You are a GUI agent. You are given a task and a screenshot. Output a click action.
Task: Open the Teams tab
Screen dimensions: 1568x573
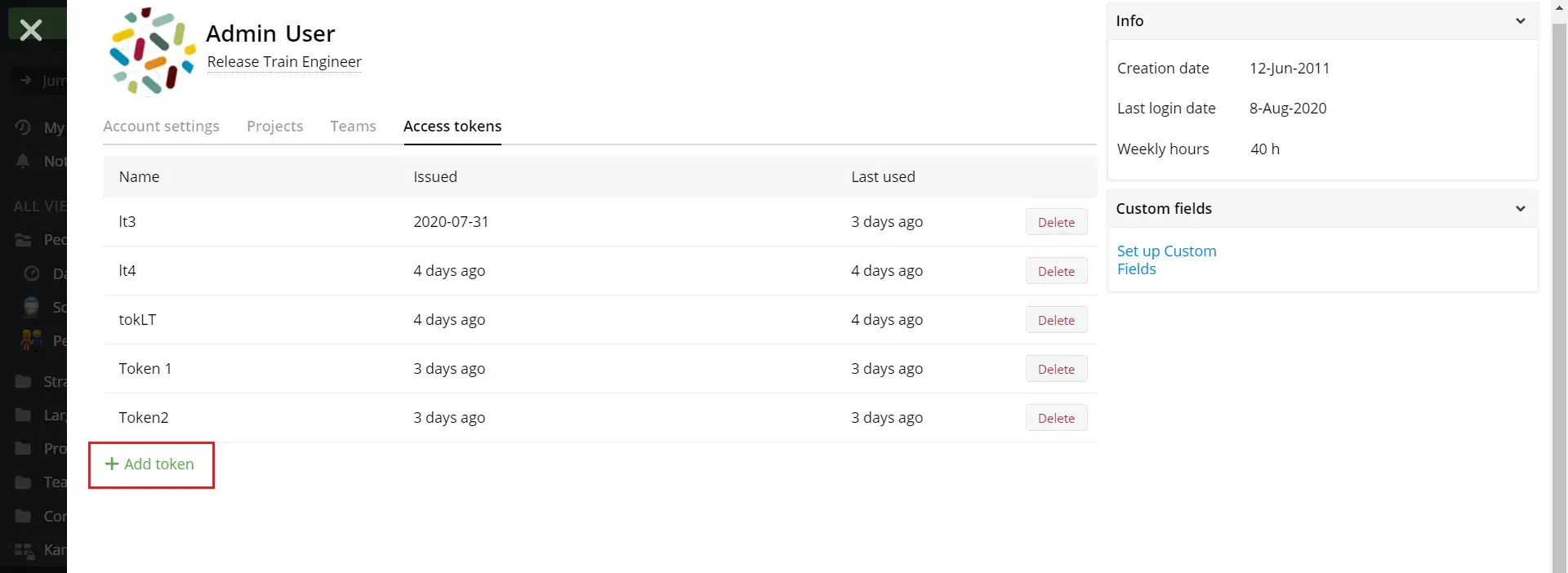[353, 127]
